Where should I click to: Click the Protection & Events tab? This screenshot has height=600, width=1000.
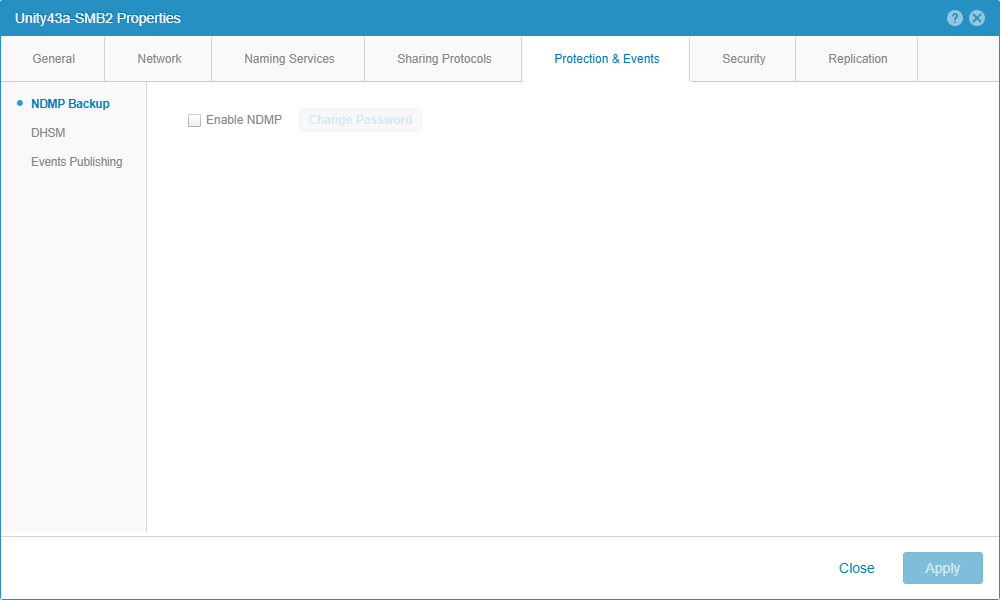[606, 59]
